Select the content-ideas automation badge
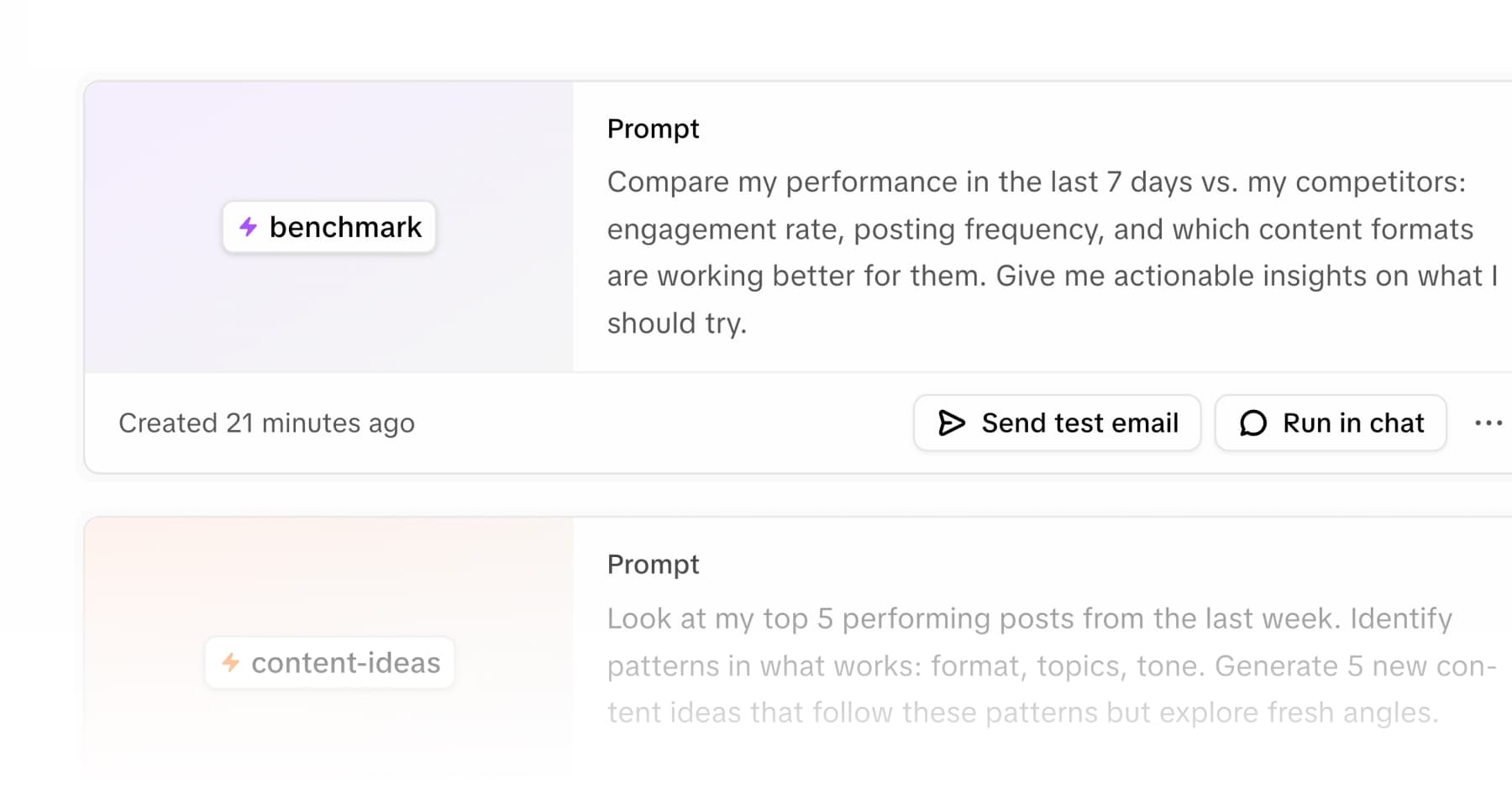This screenshot has height=794, width=1512. click(x=328, y=663)
